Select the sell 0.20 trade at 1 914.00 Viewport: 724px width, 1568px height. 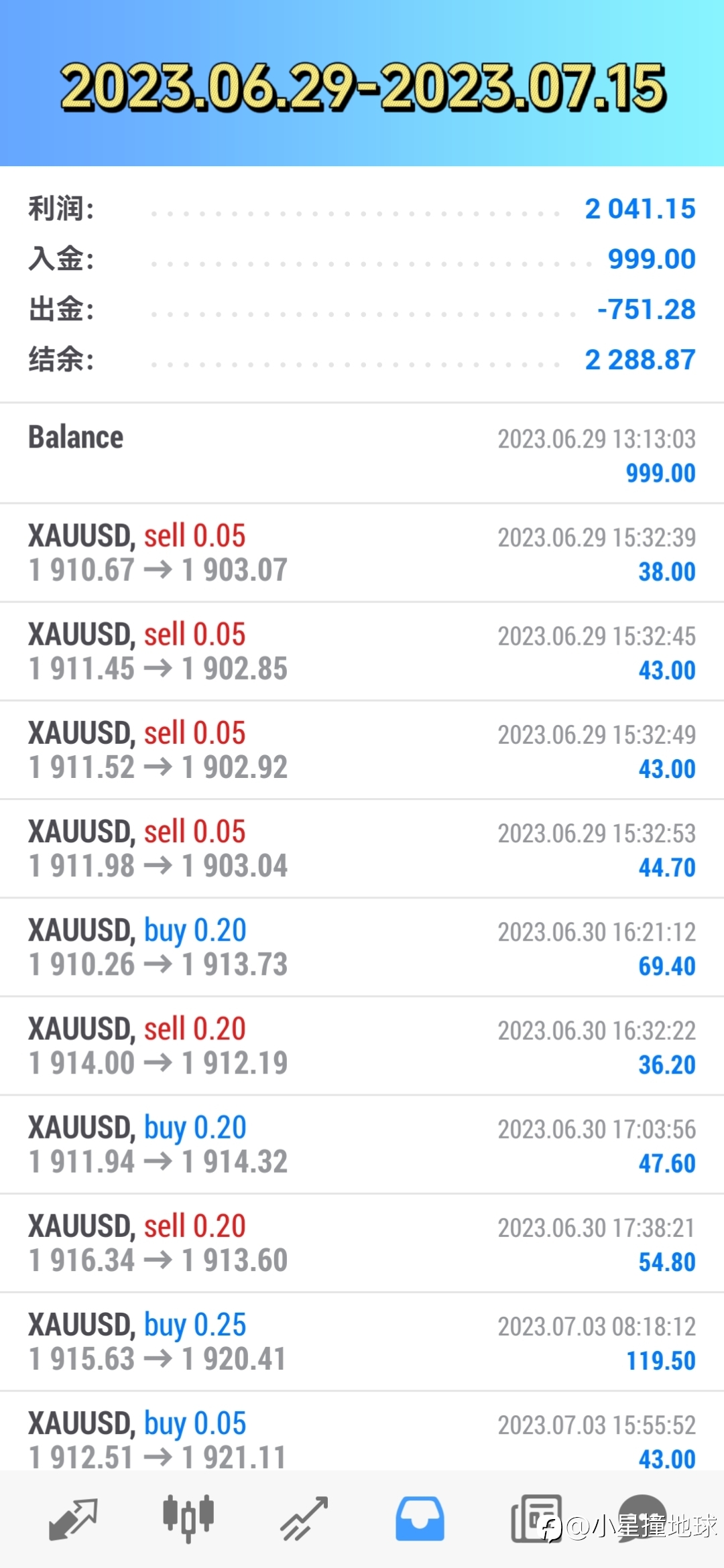(362, 1046)
